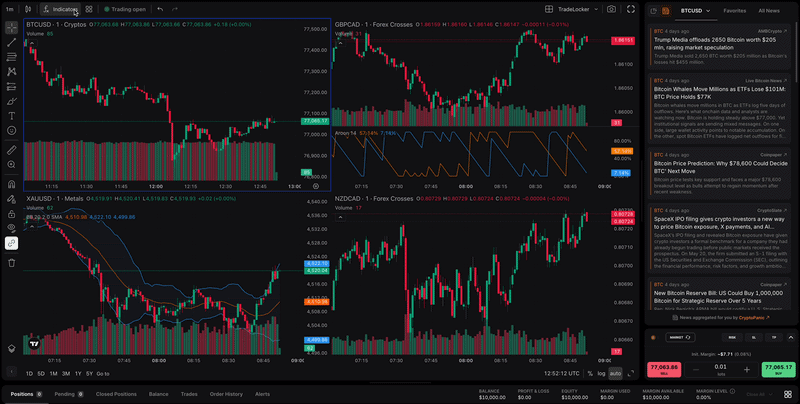Viewport: 800px width, 404px height.
Task: Select the 1Y date range
Action: tap(78, 374)
